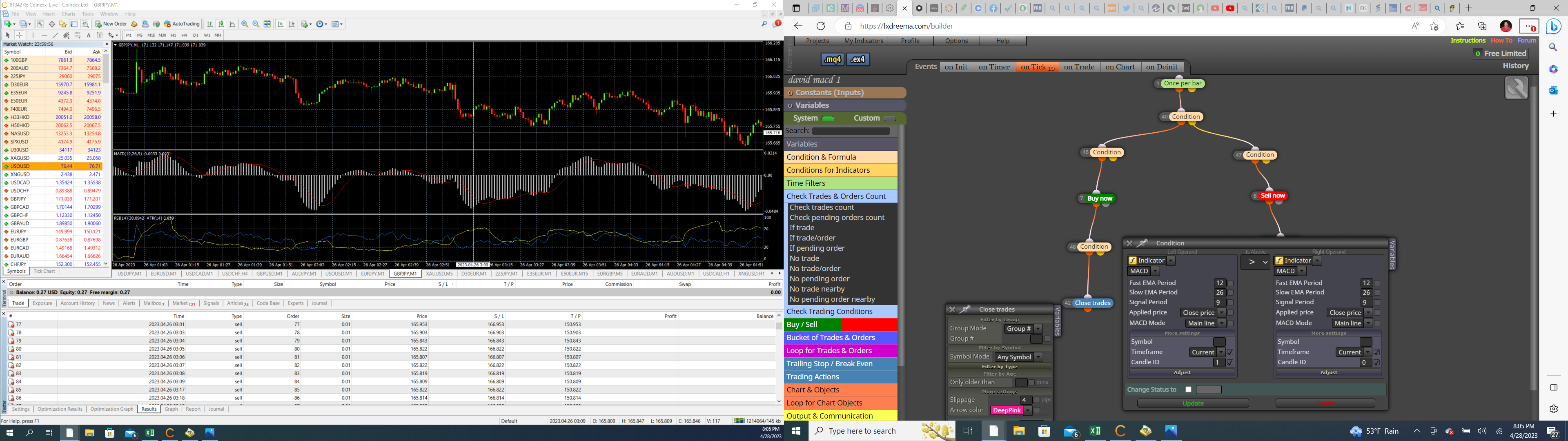Download the .ex4 file in fxDreema
1568x441 pixels.
click(857, 59)
